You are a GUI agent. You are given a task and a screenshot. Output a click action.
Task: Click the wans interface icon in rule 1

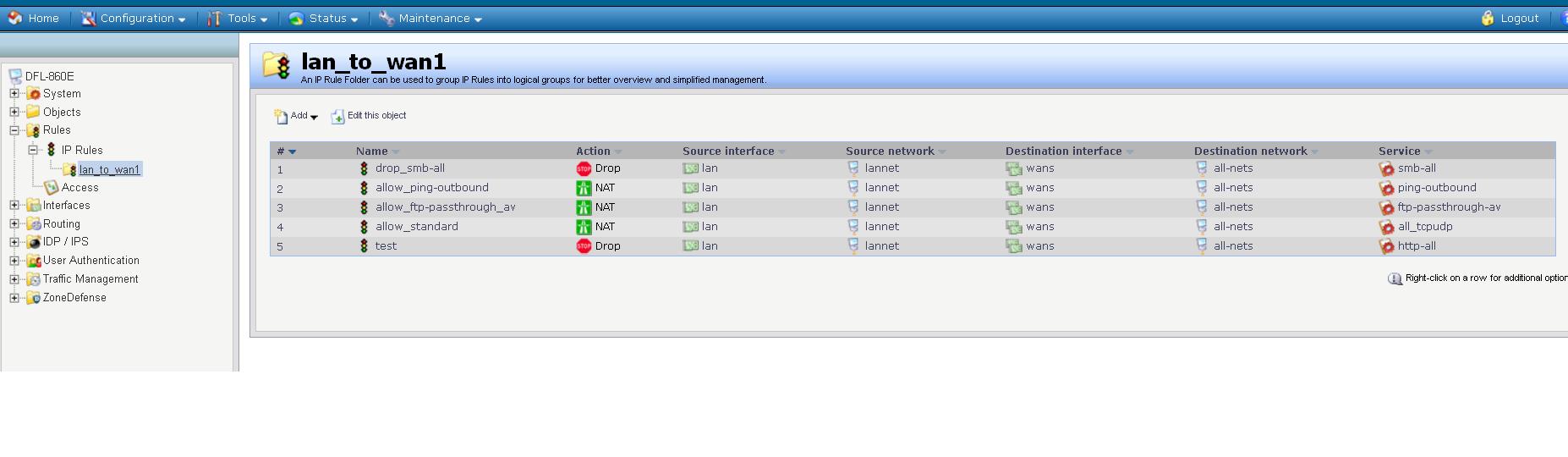(x=1013, y=168)
